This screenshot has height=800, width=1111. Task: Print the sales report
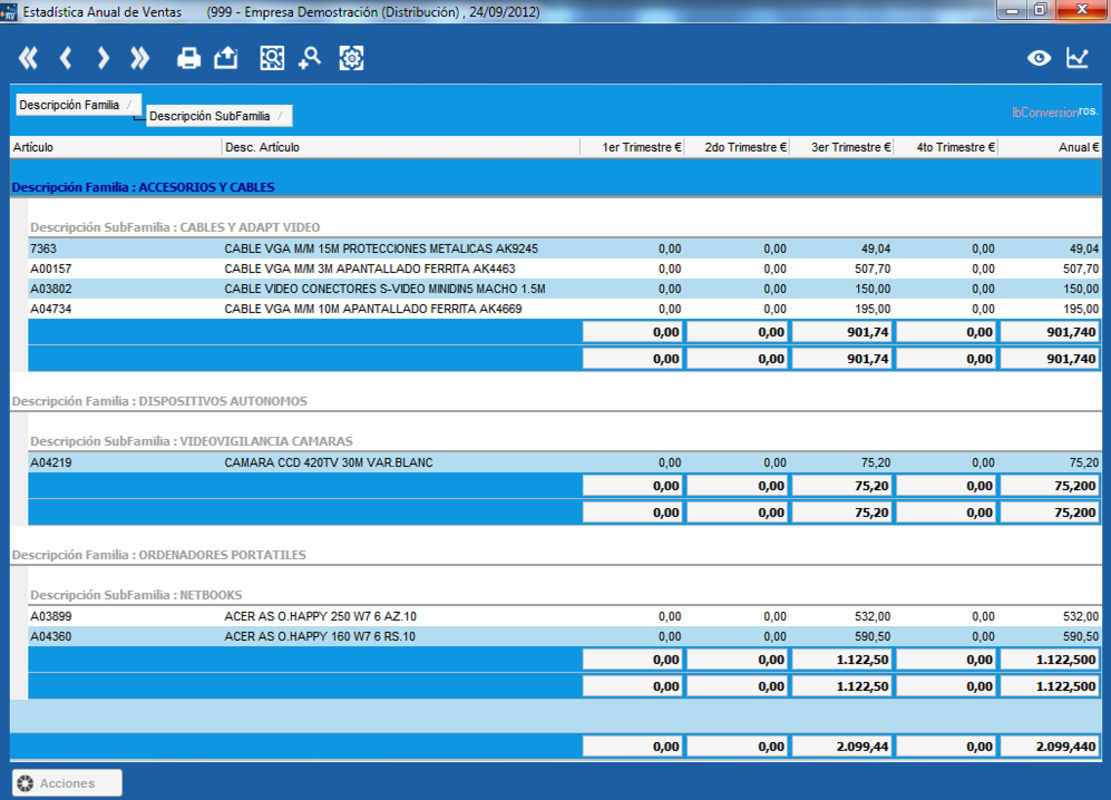point(188,58)
